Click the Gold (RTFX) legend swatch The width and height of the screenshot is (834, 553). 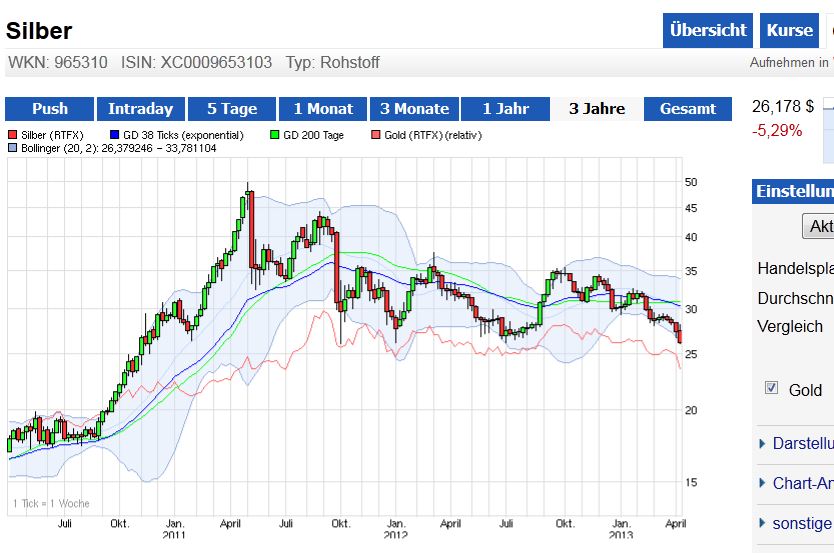(x=376, y=135)
